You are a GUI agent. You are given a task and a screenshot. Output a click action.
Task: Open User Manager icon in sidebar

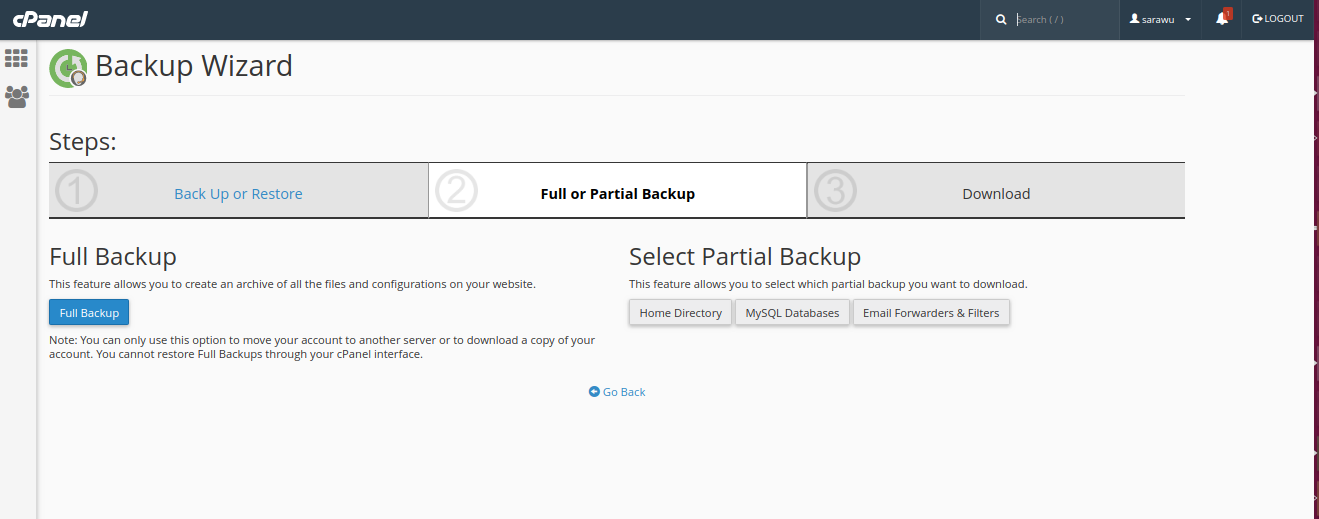coord(16,97)
